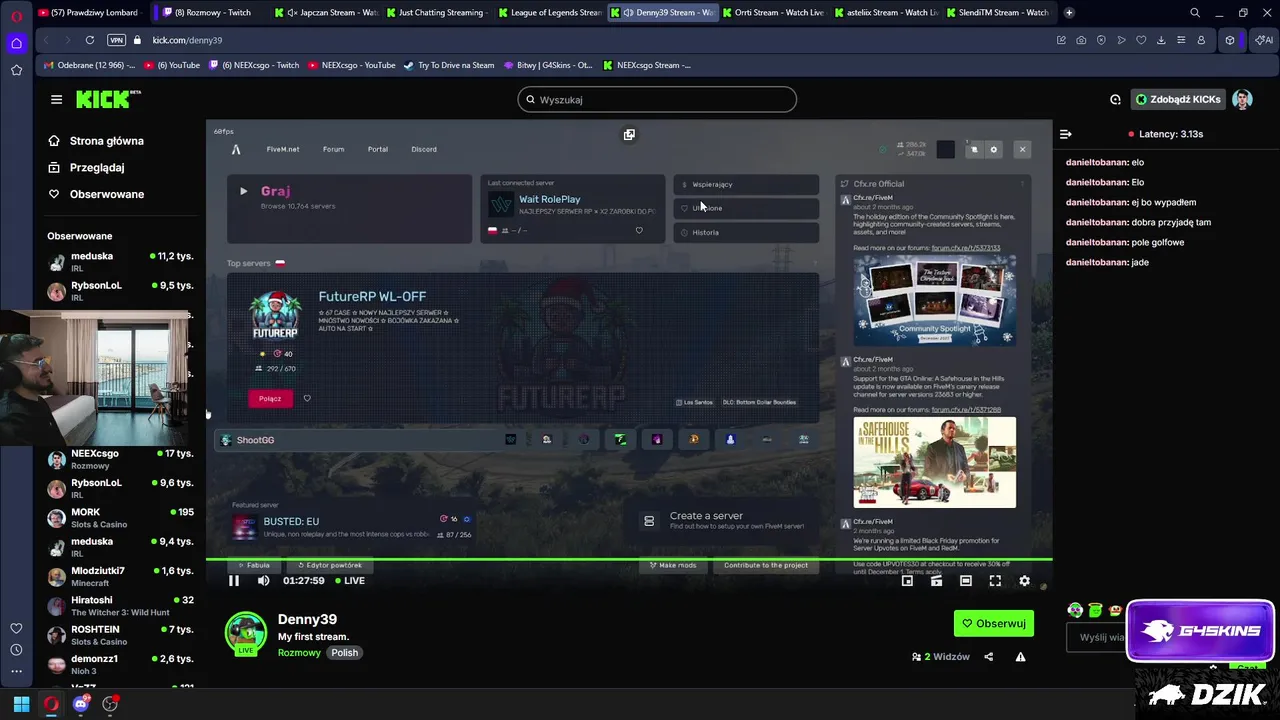Click the user avatar in Kick header
This screenshot has height=720, width=1280.
point(1242,99)
